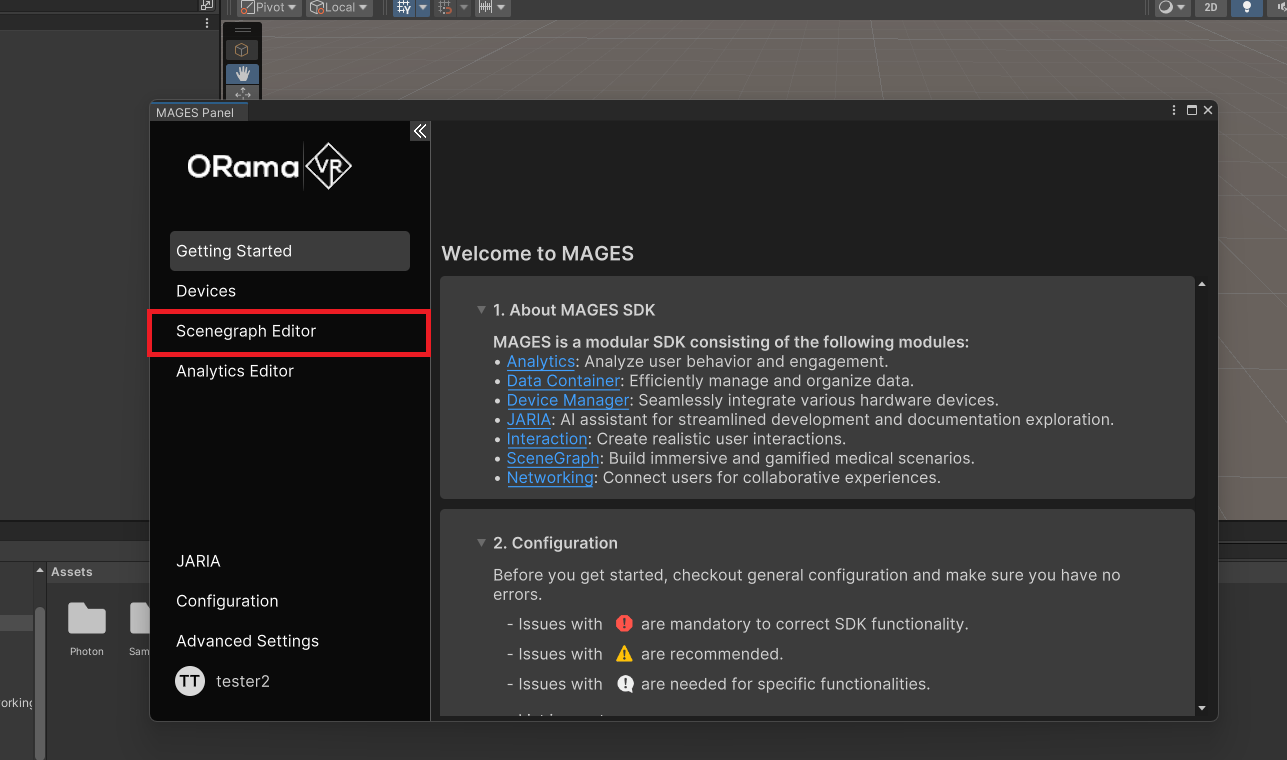Open JARIA in the sidebar
The image size is (1287, 760).
290,561
